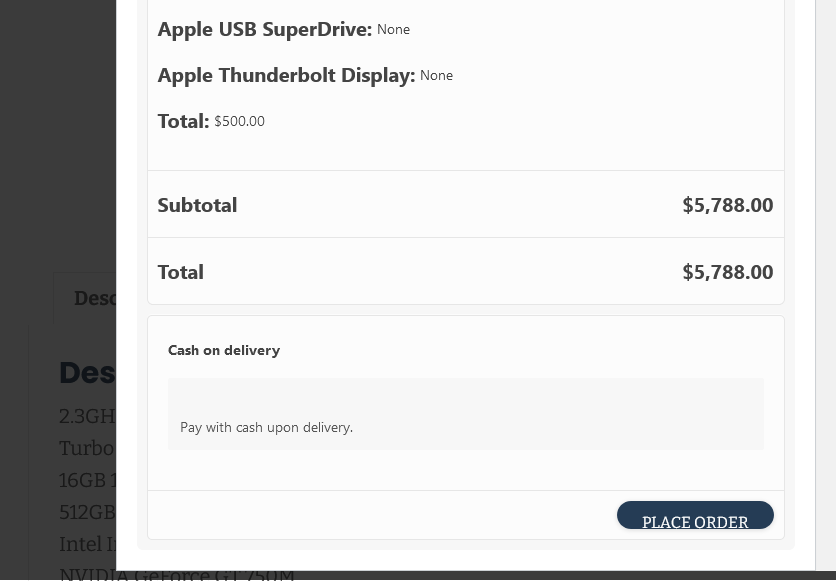
Task: Click the 'Pay with cash upon delivery' description box
Action: pyautogui.click(x=465, y=414)
